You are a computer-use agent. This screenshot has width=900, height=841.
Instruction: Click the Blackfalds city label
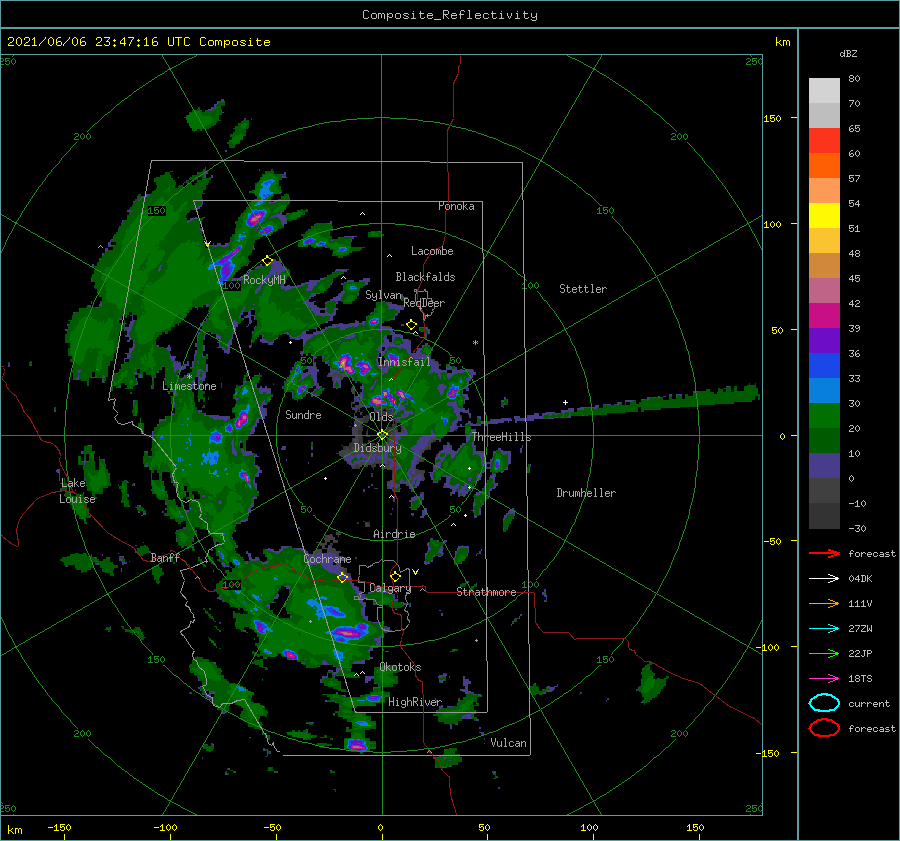(x=425, y=277)
